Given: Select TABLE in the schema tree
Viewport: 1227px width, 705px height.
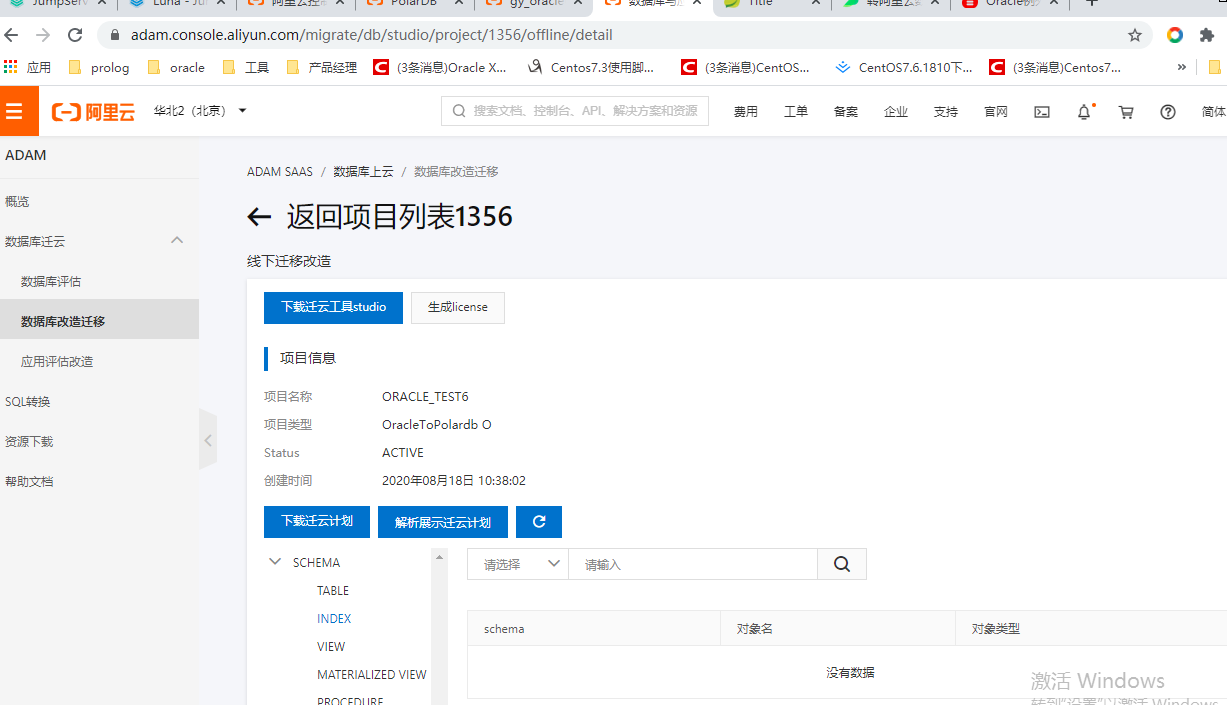Looking at the screenshot, I should pos(333,591).
